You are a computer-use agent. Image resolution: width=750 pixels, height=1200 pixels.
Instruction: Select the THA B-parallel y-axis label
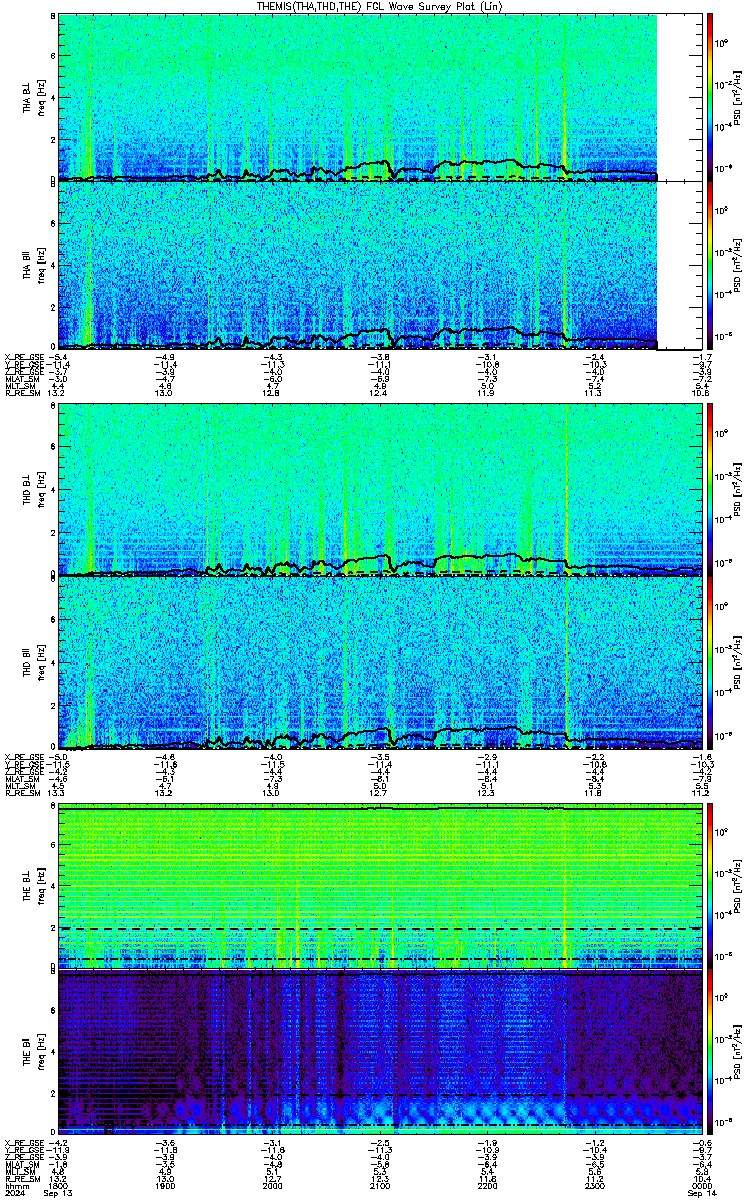coord(27,264)
